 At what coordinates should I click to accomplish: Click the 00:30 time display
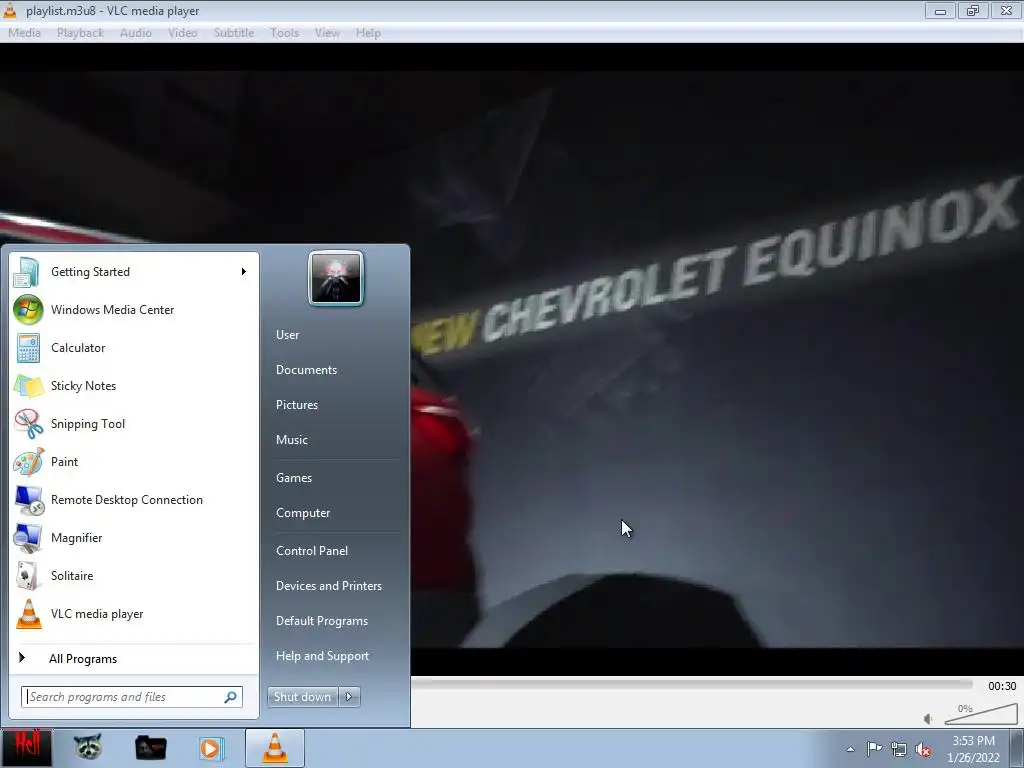[1002, 686]
